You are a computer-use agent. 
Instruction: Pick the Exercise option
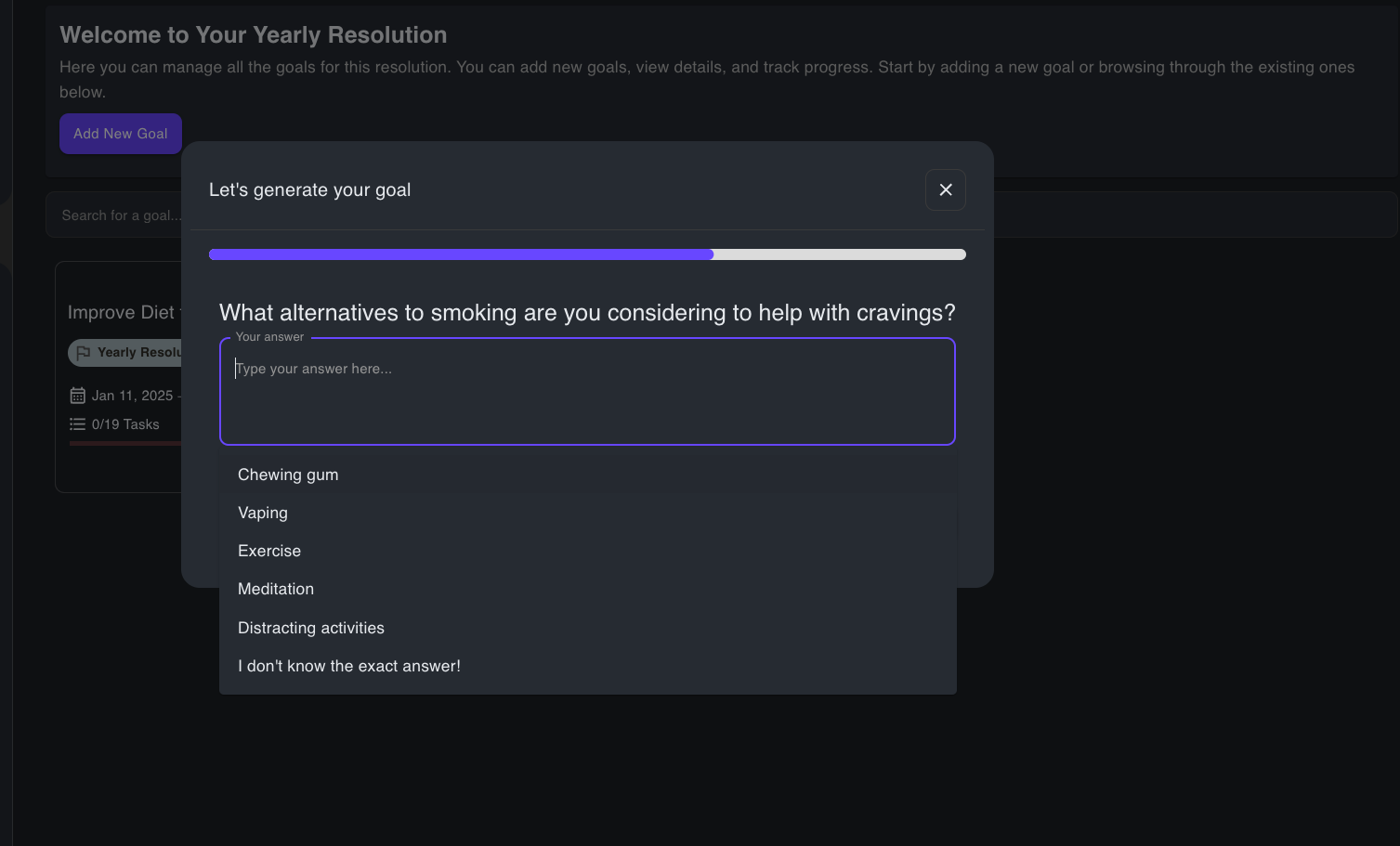pos(269,551)
